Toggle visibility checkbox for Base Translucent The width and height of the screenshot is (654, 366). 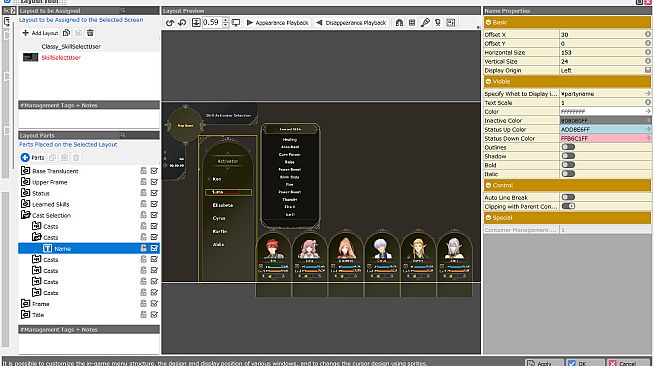(154, 171)
